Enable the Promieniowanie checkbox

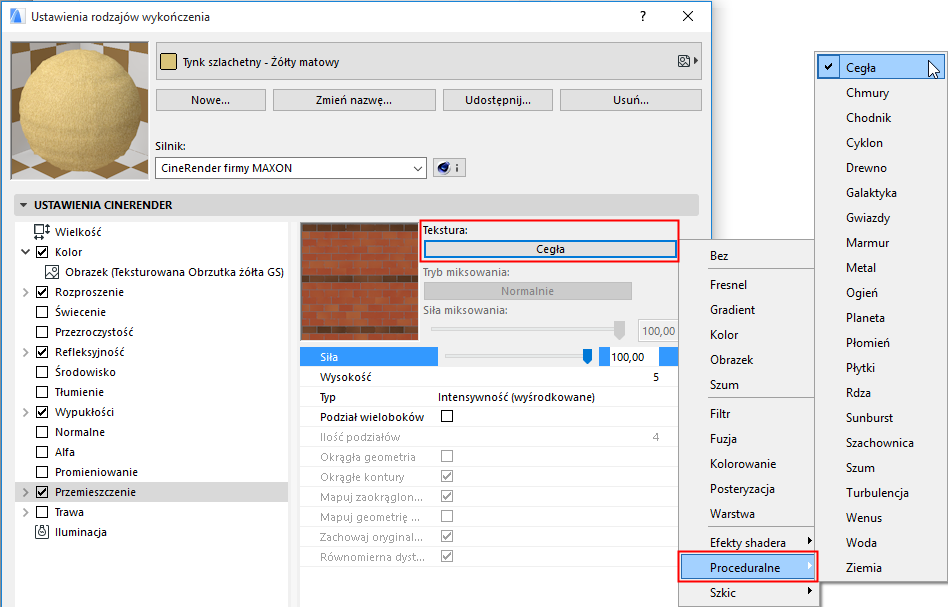(42, 472)
